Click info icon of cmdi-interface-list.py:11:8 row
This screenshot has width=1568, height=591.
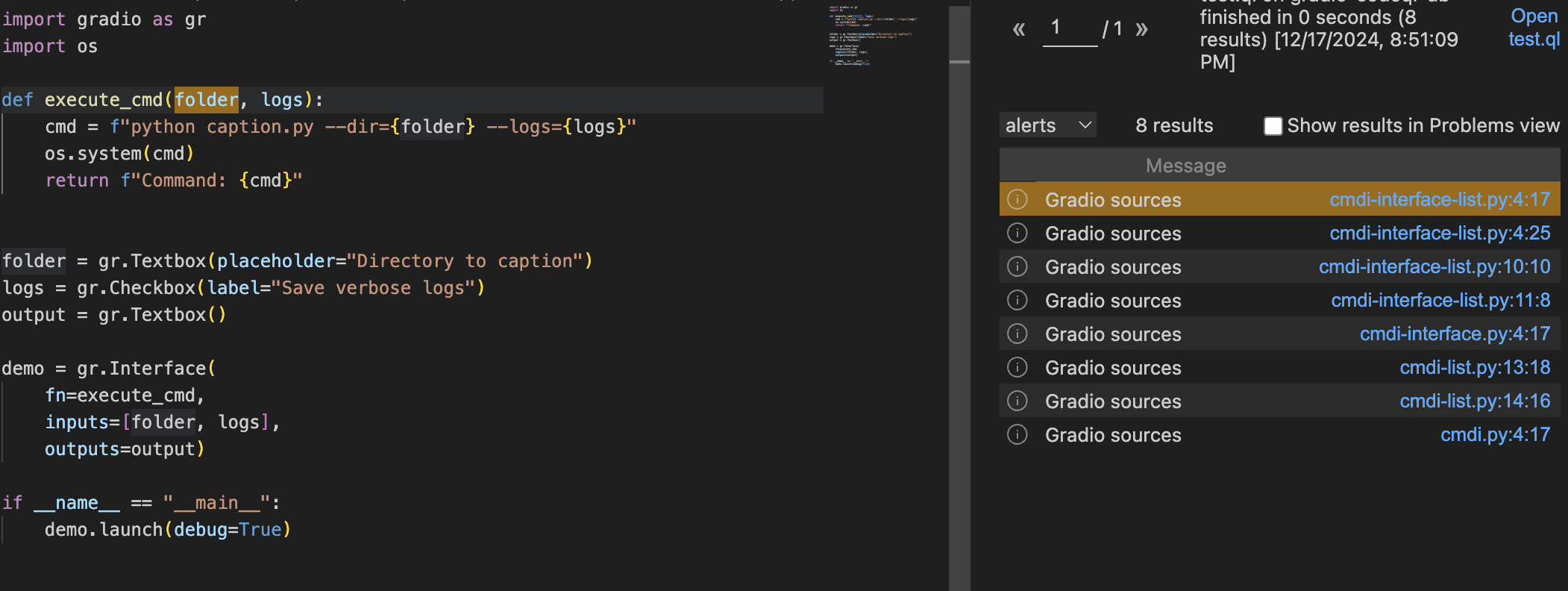pos(1017,301)
